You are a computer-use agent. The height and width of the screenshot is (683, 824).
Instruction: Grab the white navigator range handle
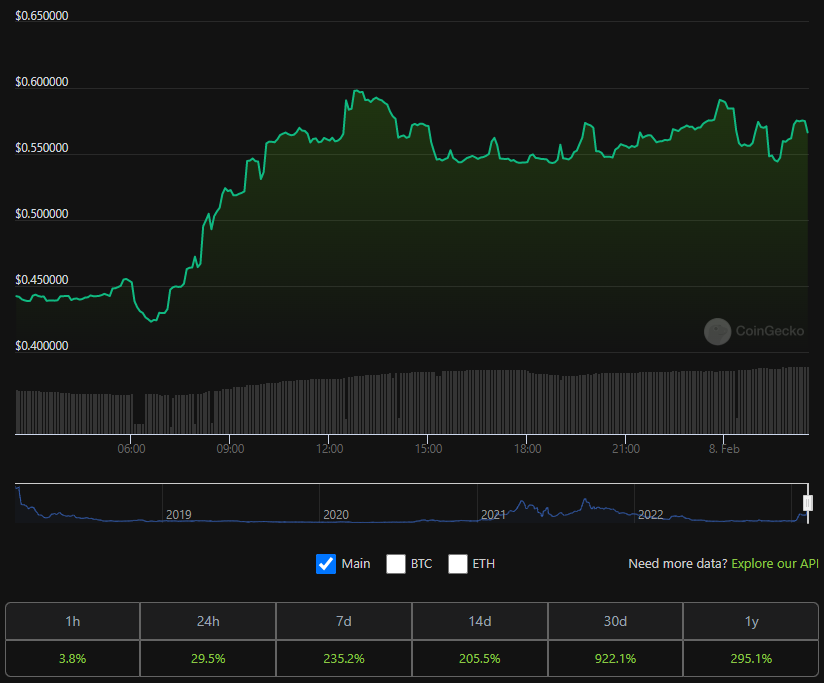coord(808,503)
